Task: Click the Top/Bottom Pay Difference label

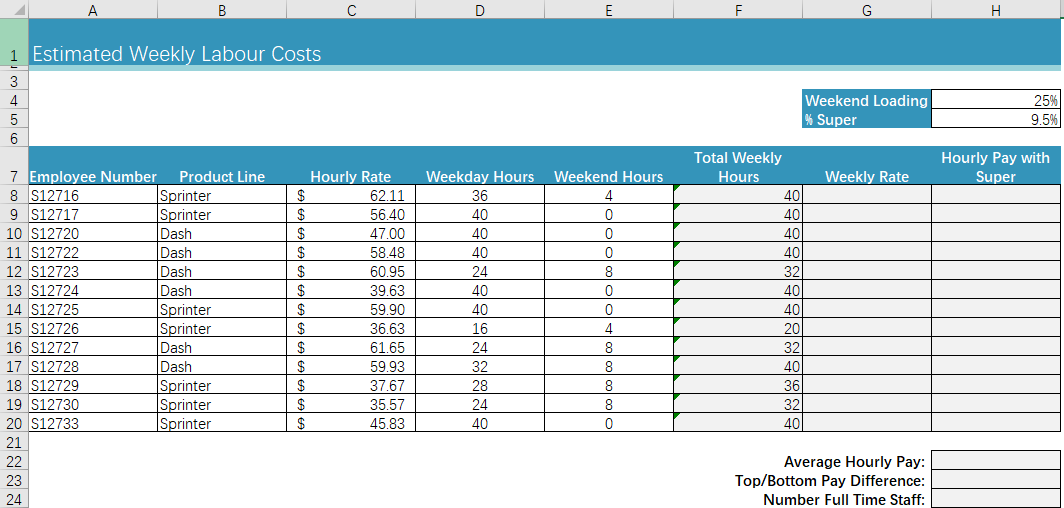Action: click(x=830, y=481)
